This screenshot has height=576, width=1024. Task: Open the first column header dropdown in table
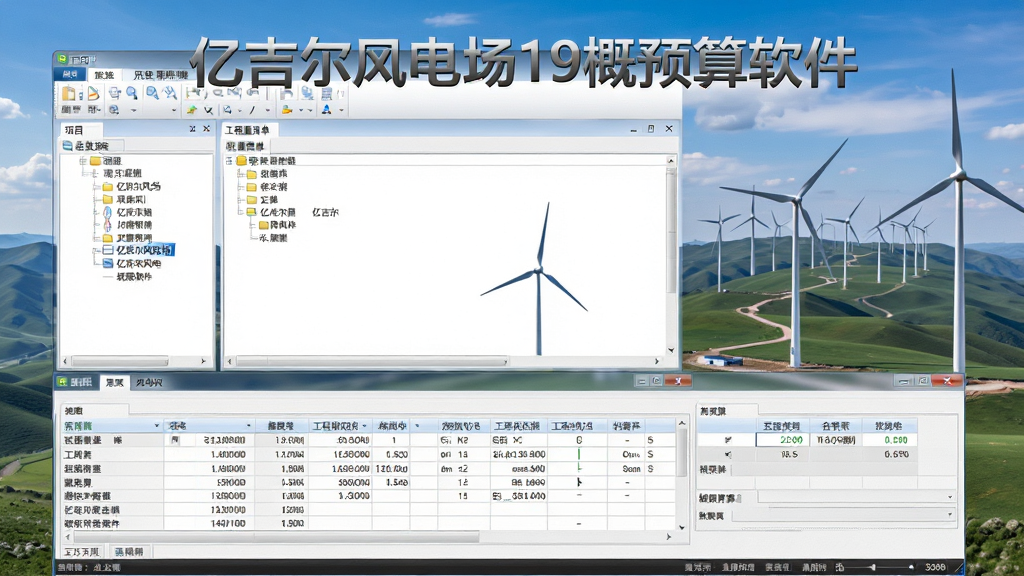click(x=156, y=426)
